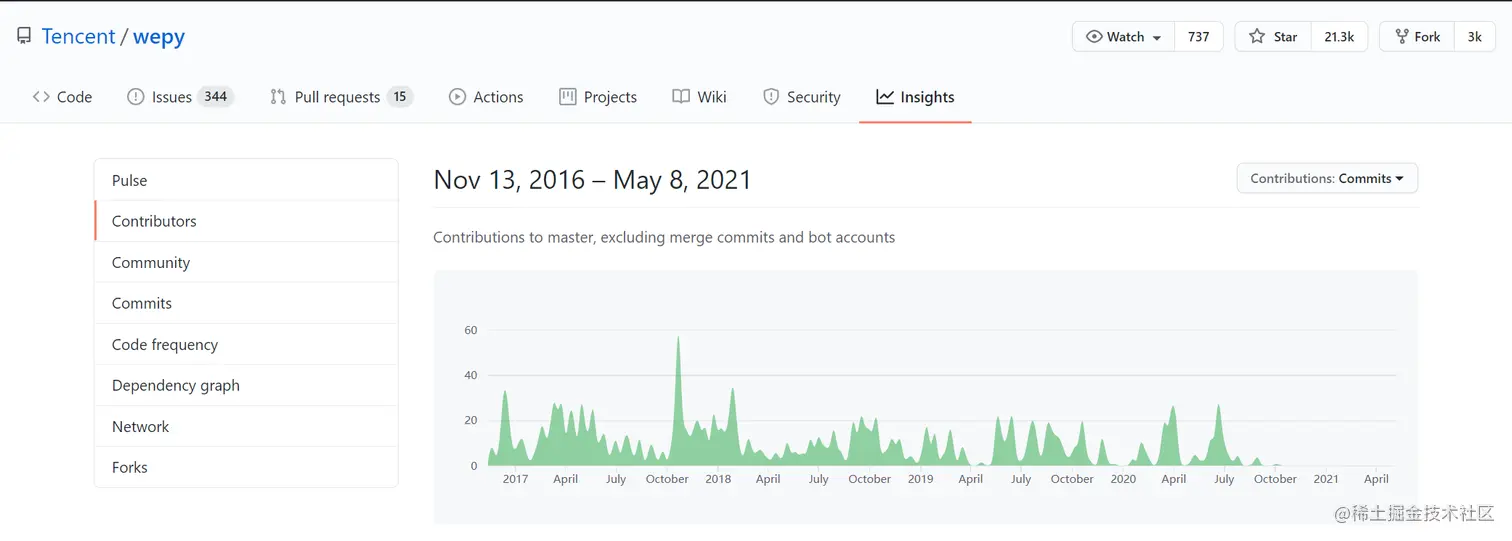Click the 2019 axis label
Image resolution: width=1512 pixels, height=541 pixels.
pyautogui.click(x=921, y=479)
